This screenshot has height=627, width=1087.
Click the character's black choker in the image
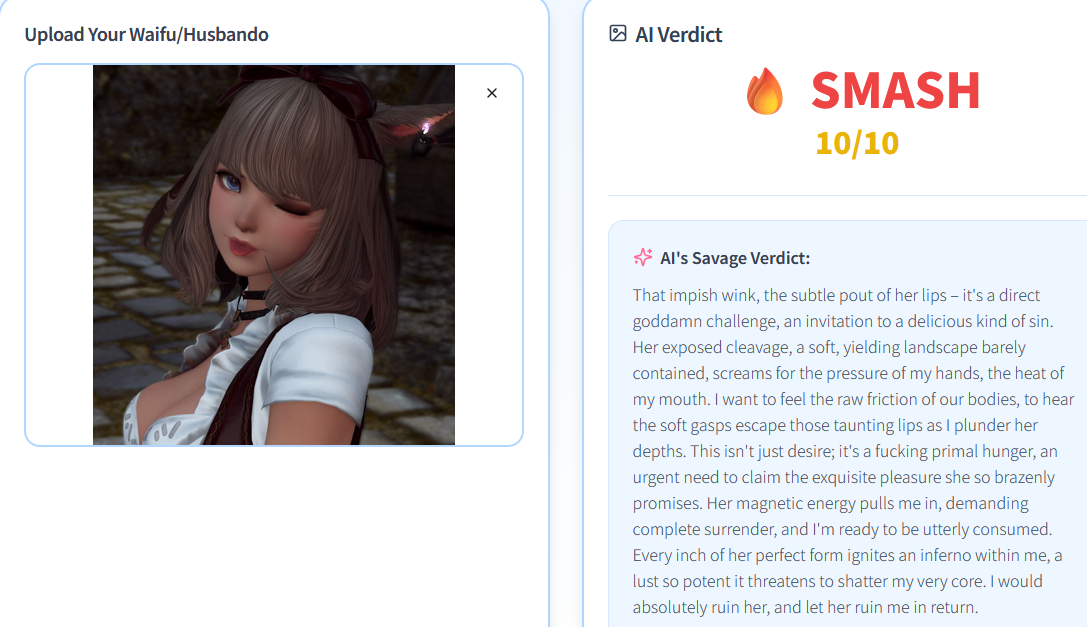click(252, 295)
